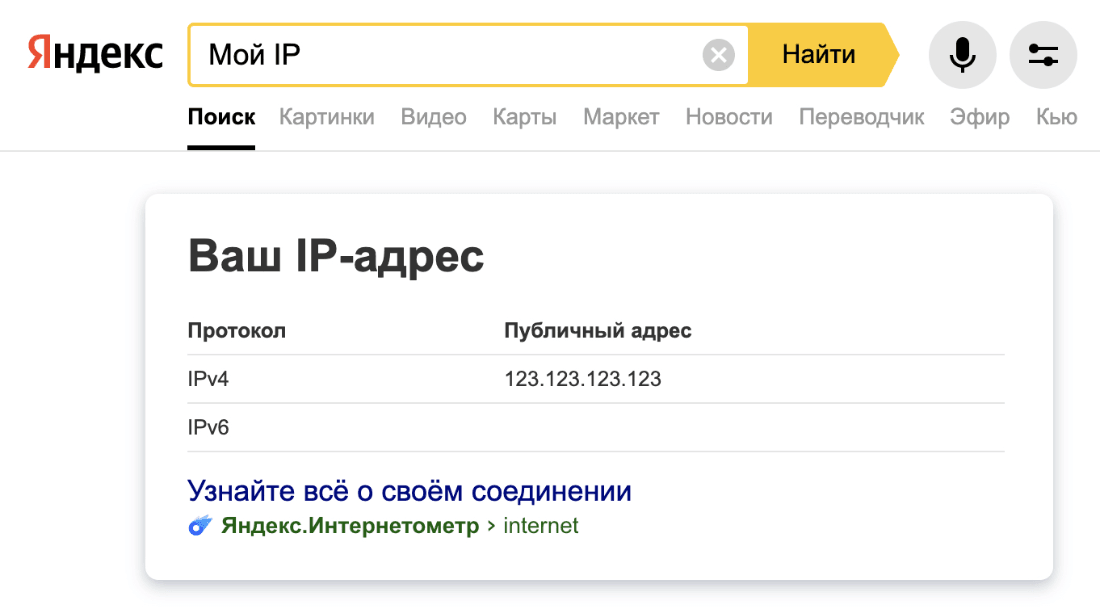
Task: Click the IPv4 address 123.123.123.123
Action: [x=583, y=379]
